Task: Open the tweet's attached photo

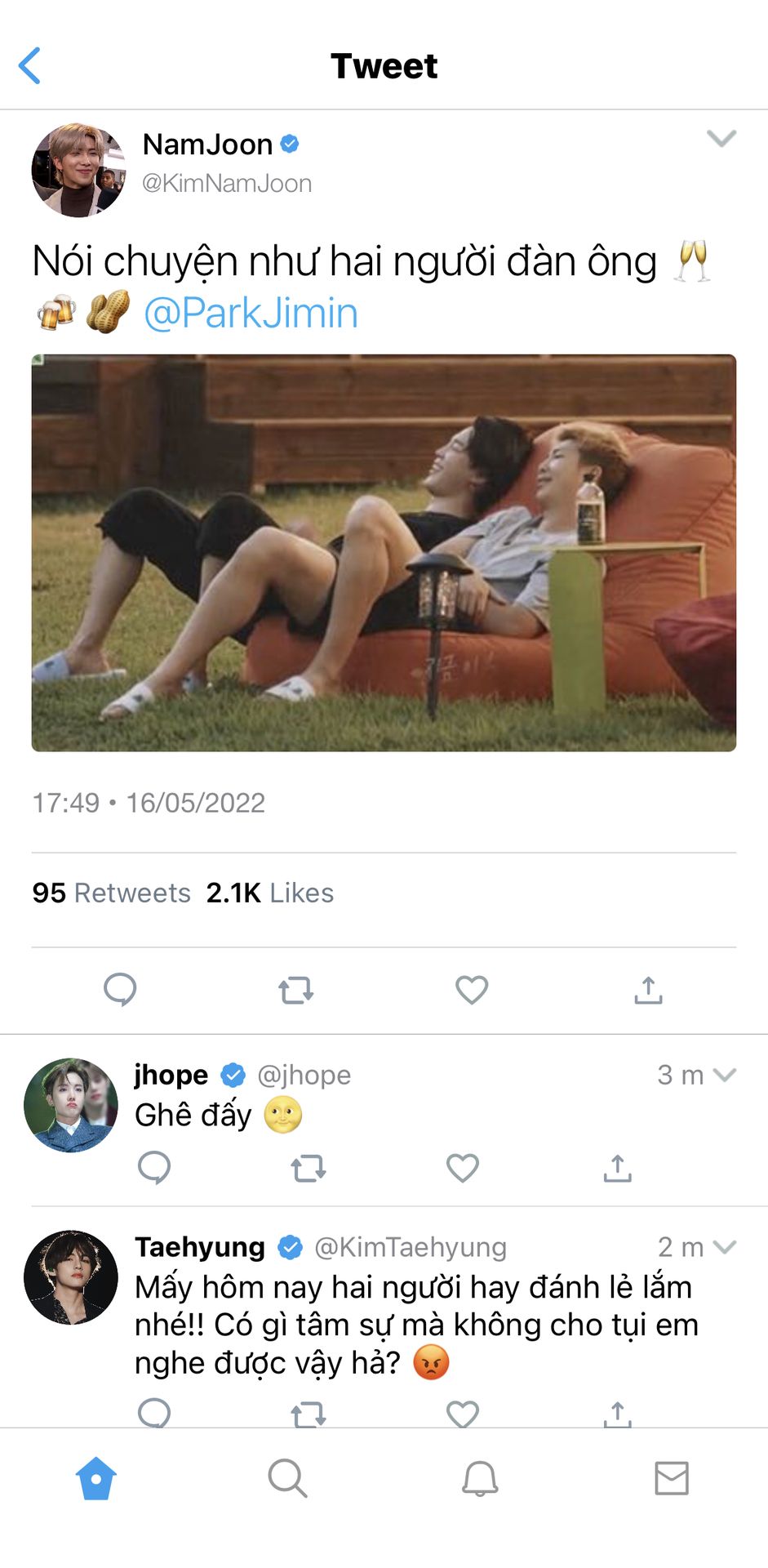Action: (384, 553)
